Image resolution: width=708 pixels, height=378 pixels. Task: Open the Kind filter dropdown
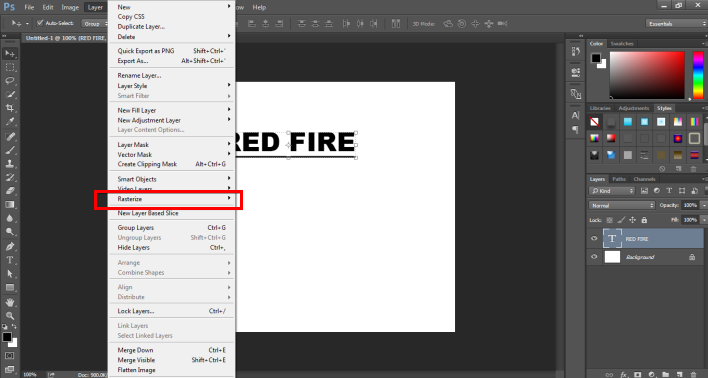(612, 191)
